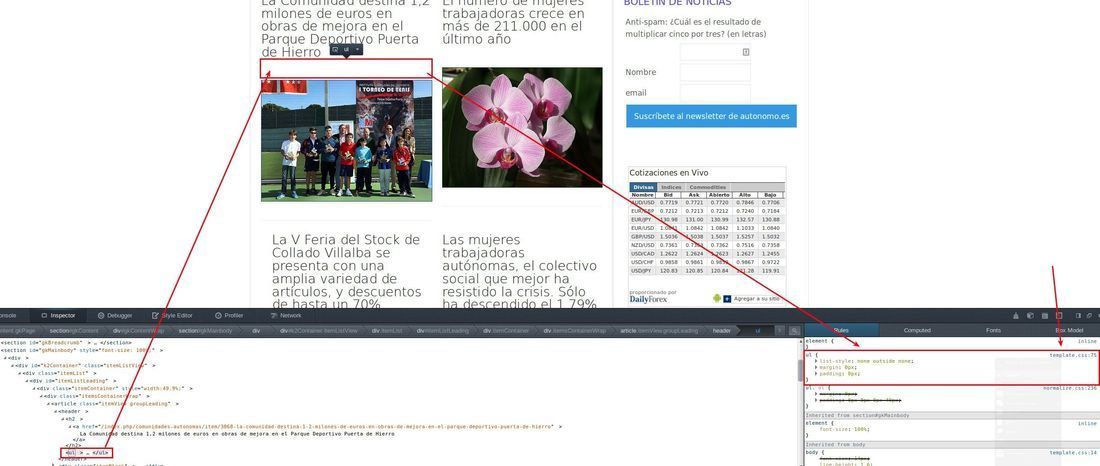Open La V Feria del Stock article
1100x466 pixels.
347,272
